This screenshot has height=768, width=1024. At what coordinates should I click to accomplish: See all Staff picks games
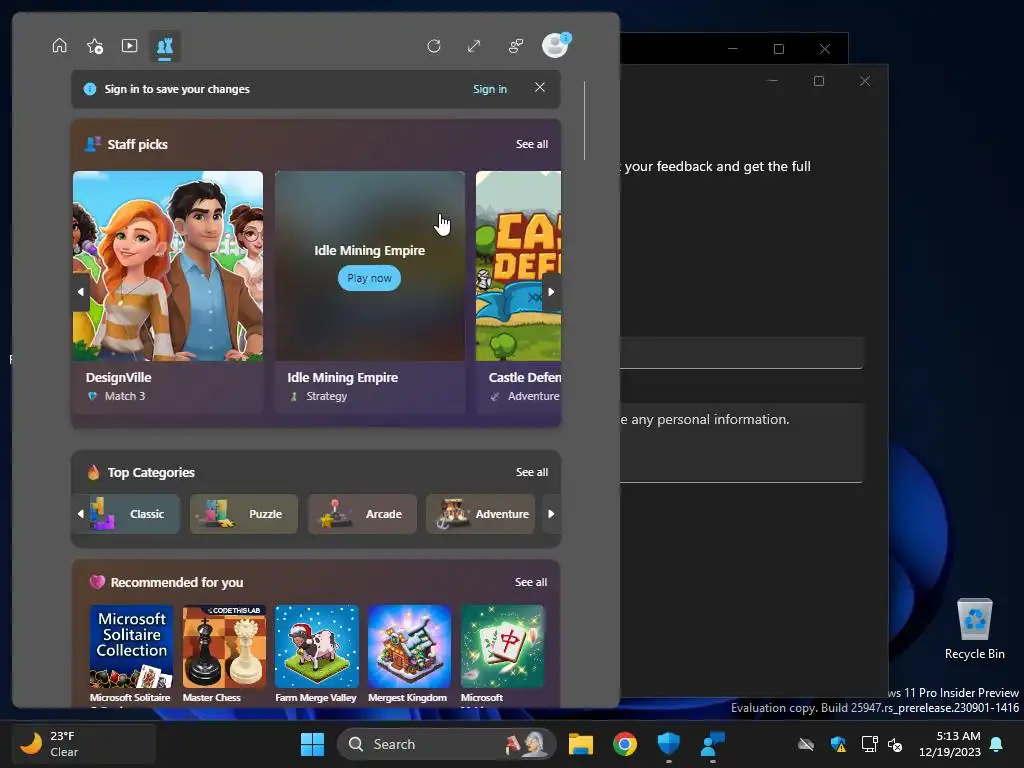[x=532, y=144]
